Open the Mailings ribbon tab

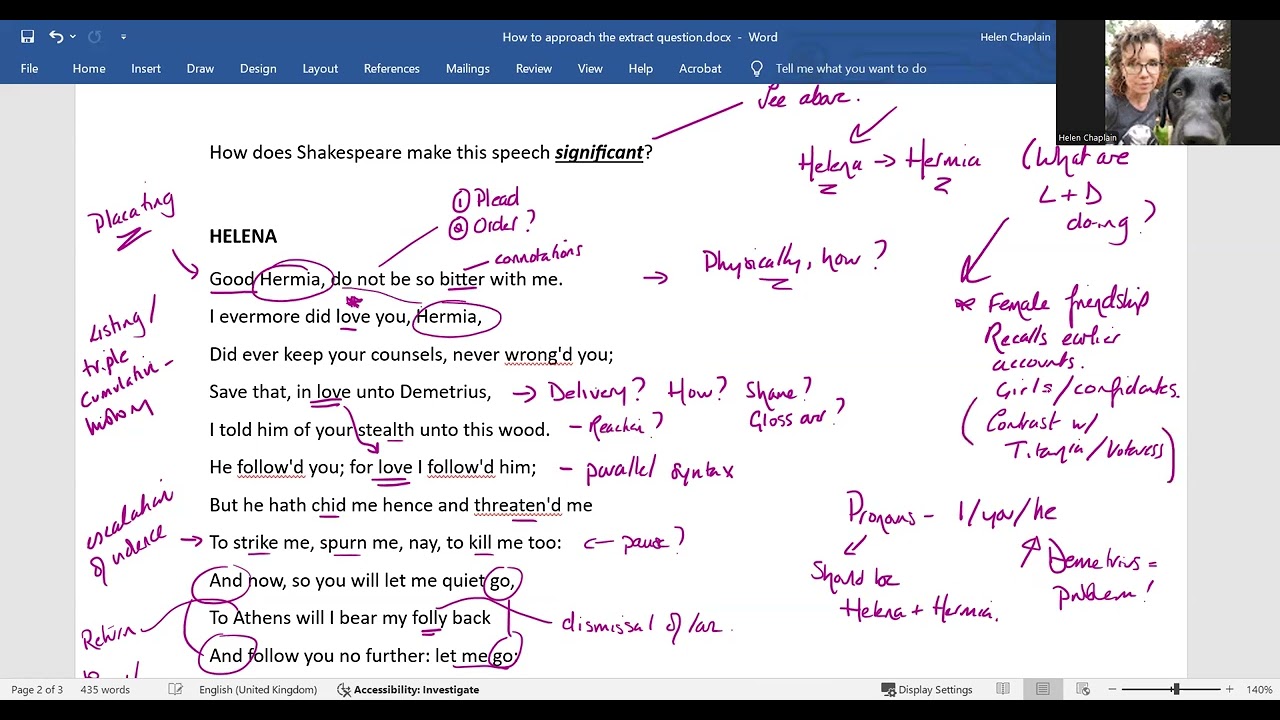pos(467,68)
